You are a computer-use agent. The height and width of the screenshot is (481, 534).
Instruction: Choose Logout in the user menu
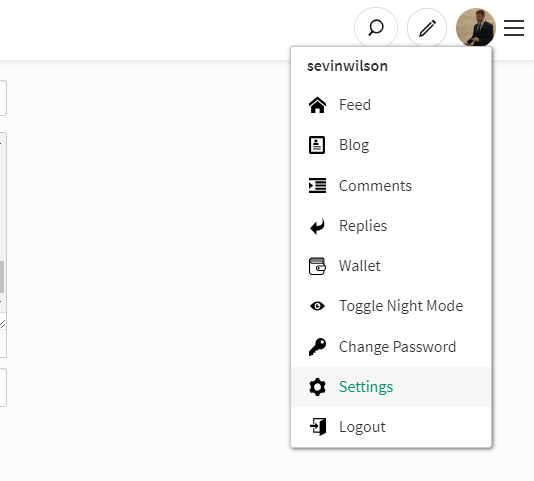point(391,427)
